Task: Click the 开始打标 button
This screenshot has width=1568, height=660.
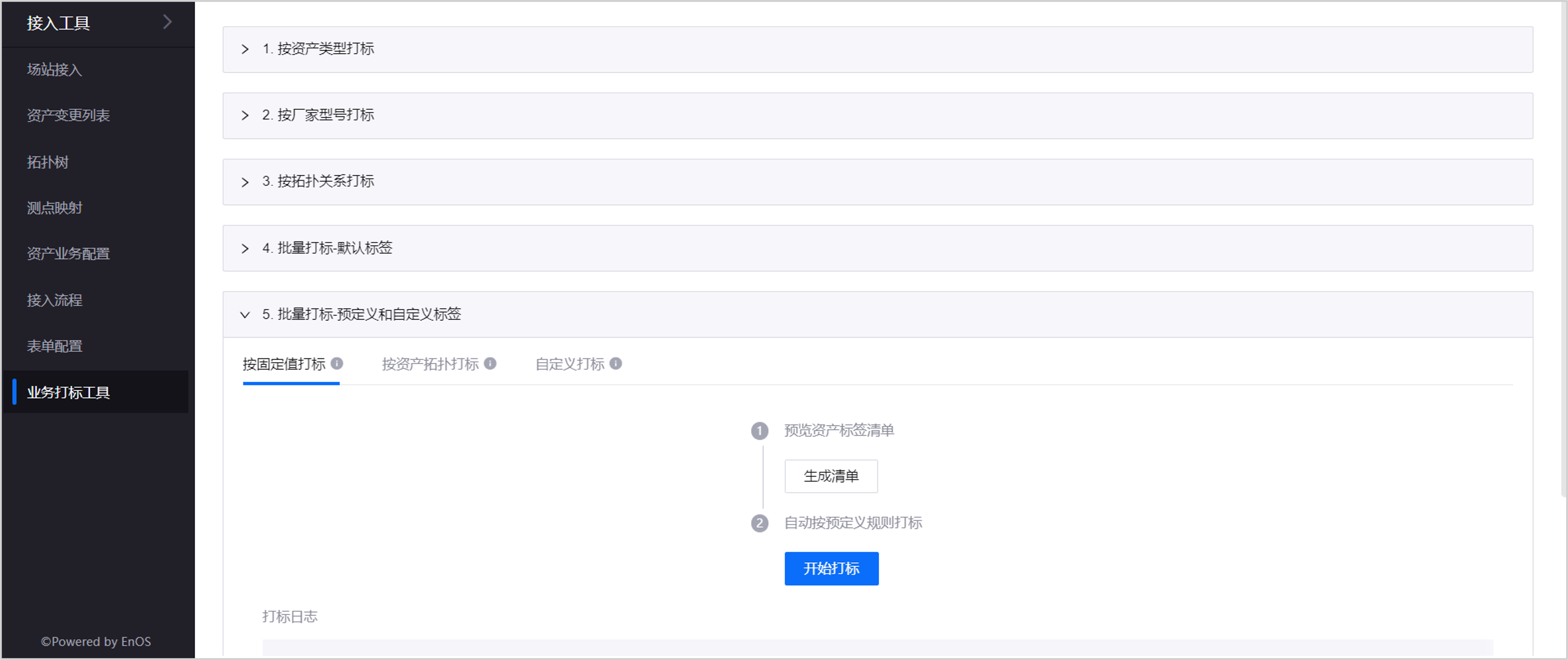Action: [x=832, y=568]
